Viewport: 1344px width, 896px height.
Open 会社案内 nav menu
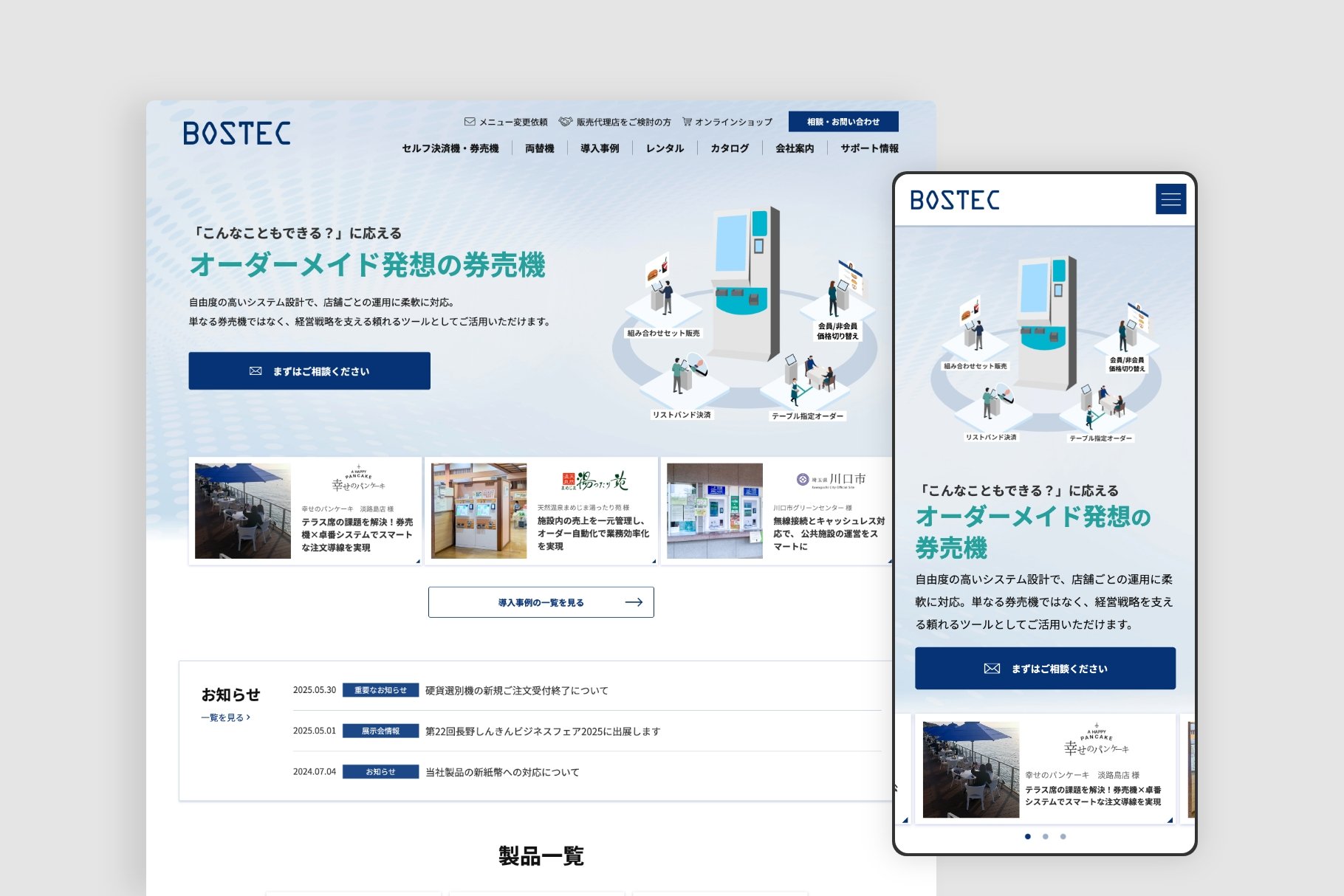coord(795,148)
